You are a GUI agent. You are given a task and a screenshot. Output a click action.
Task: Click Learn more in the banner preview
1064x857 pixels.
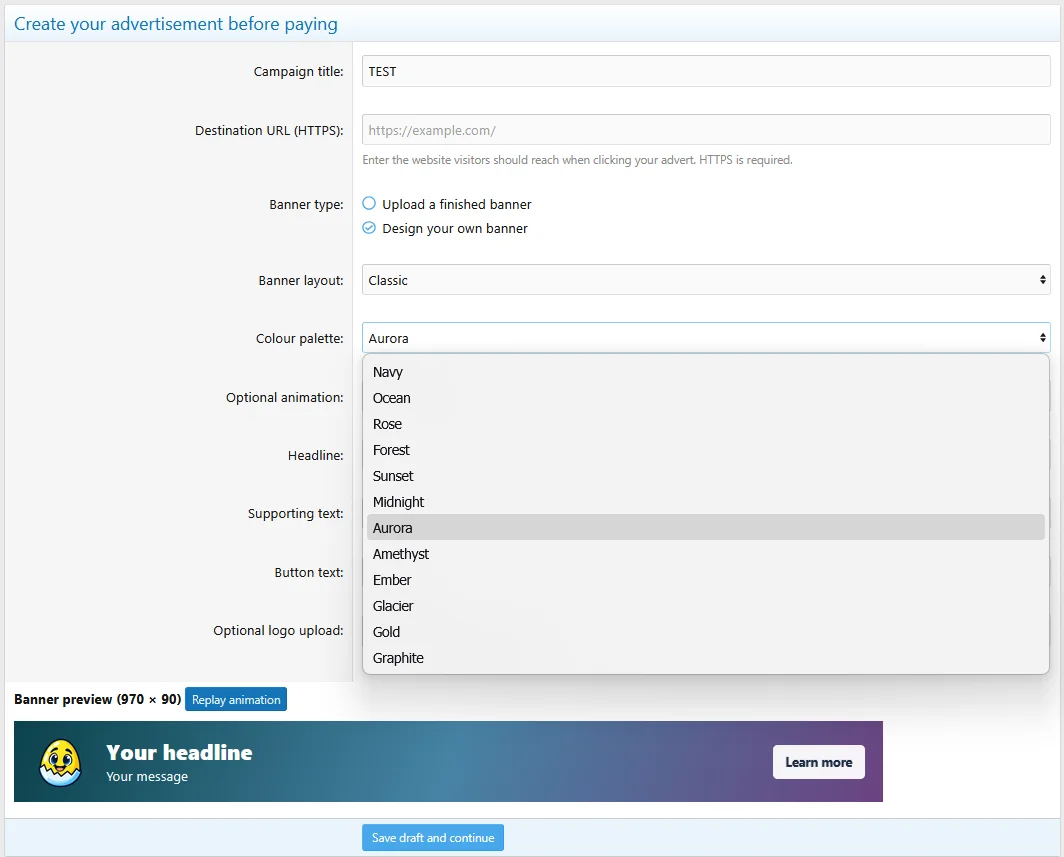pyautogui.click(x=818, y=762)
